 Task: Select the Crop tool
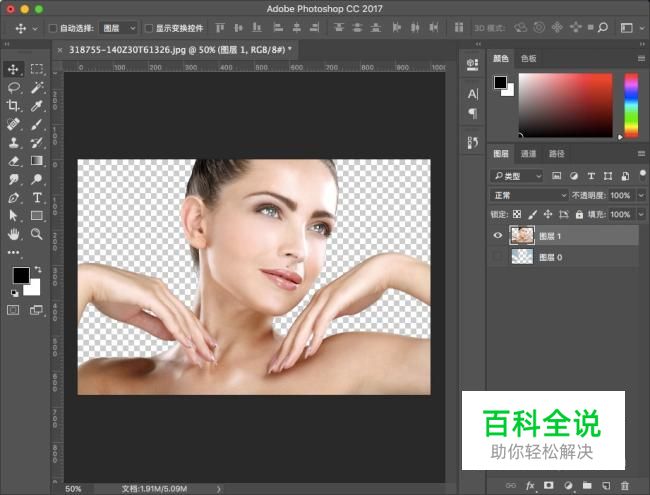point(13,106)
